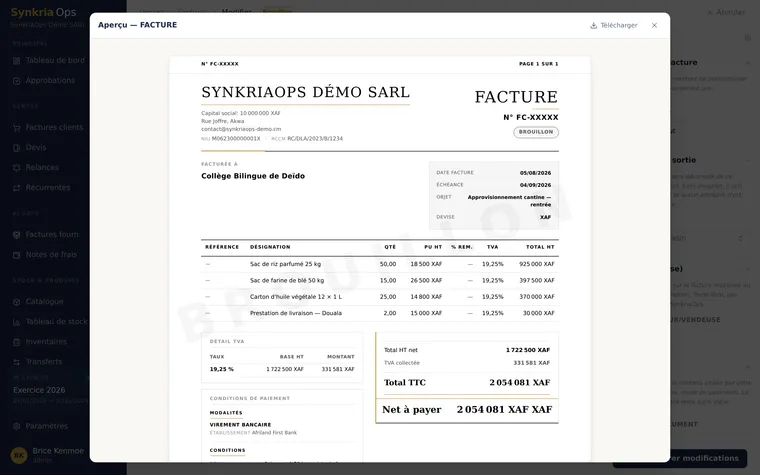
Task: Go to Factures clients in sidebar
Action: [48, 127]
